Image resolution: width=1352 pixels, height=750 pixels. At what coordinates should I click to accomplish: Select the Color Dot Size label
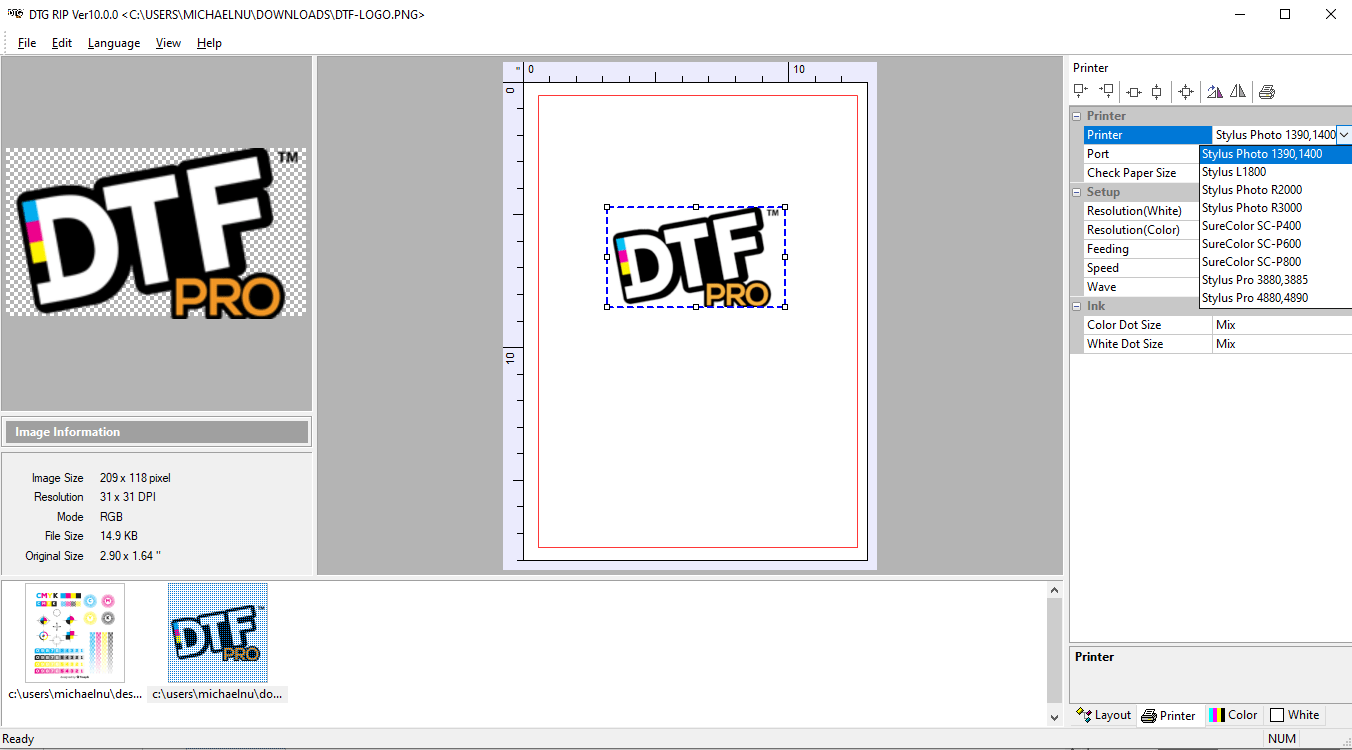click(1124, 325)
